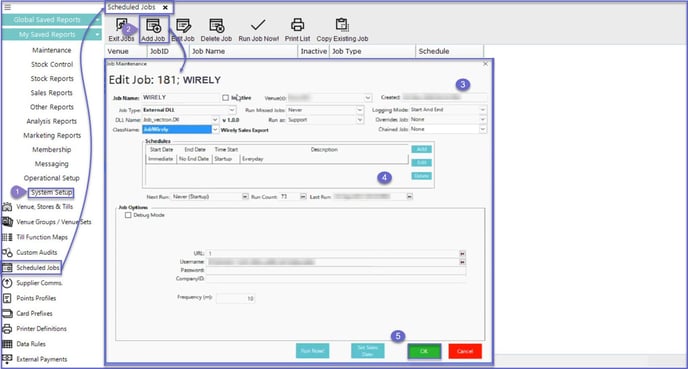688x369 pixels.
Task: Open the Logging Mode dropdown
Action: point(483,110)
